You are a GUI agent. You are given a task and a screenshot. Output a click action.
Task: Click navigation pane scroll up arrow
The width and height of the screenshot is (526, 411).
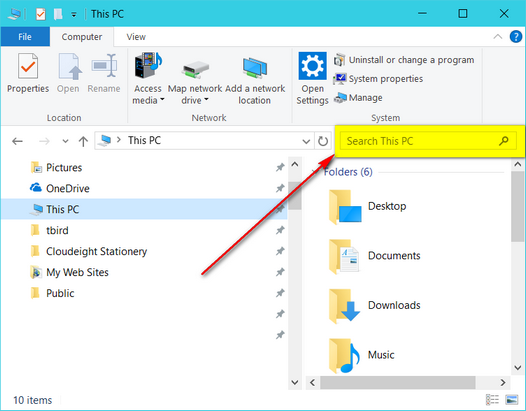coord(295,164)
